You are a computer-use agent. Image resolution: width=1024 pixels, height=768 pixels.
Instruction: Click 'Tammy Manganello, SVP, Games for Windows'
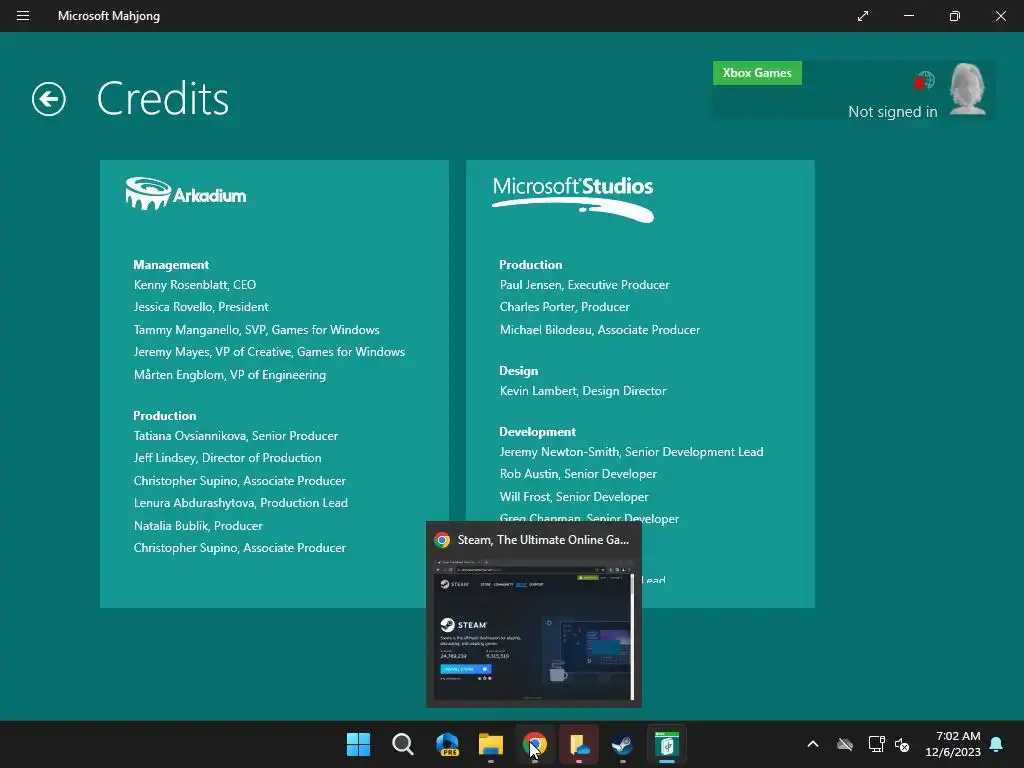coord(257,330)
